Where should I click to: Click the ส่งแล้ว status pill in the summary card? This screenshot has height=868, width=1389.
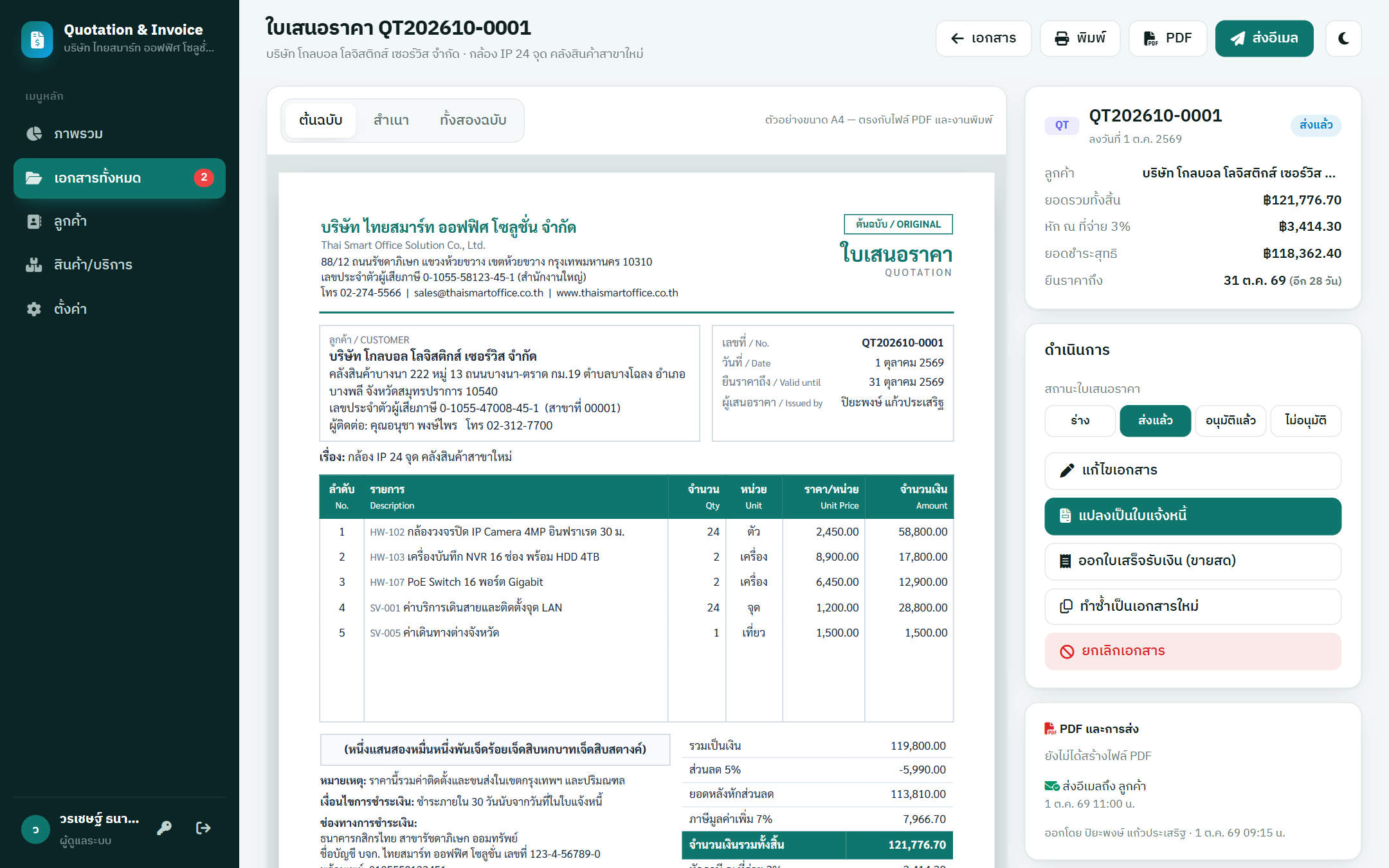tap(1316, 125)
